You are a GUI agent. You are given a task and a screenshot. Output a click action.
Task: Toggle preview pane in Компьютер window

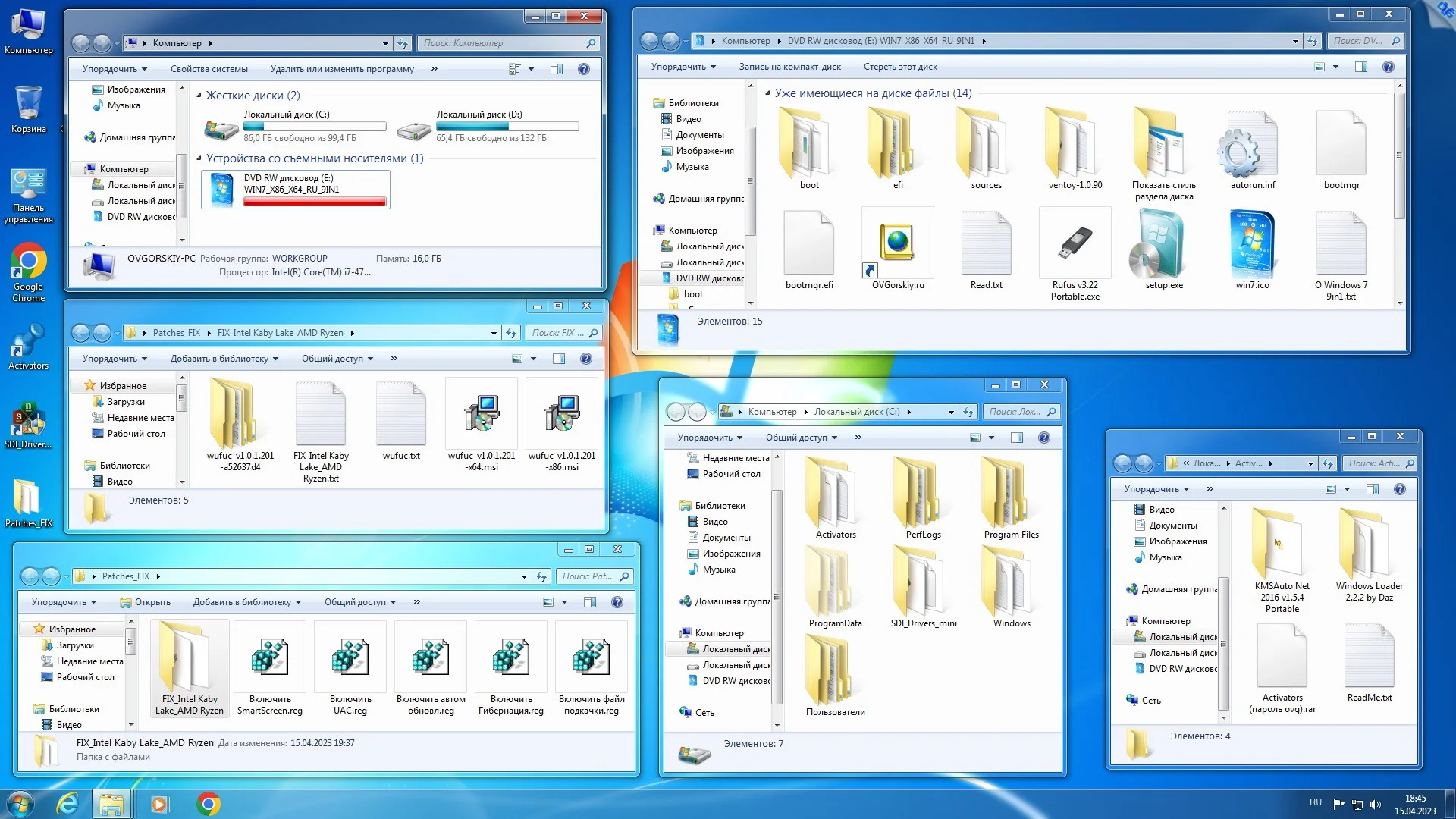click(x=557, y=69)
